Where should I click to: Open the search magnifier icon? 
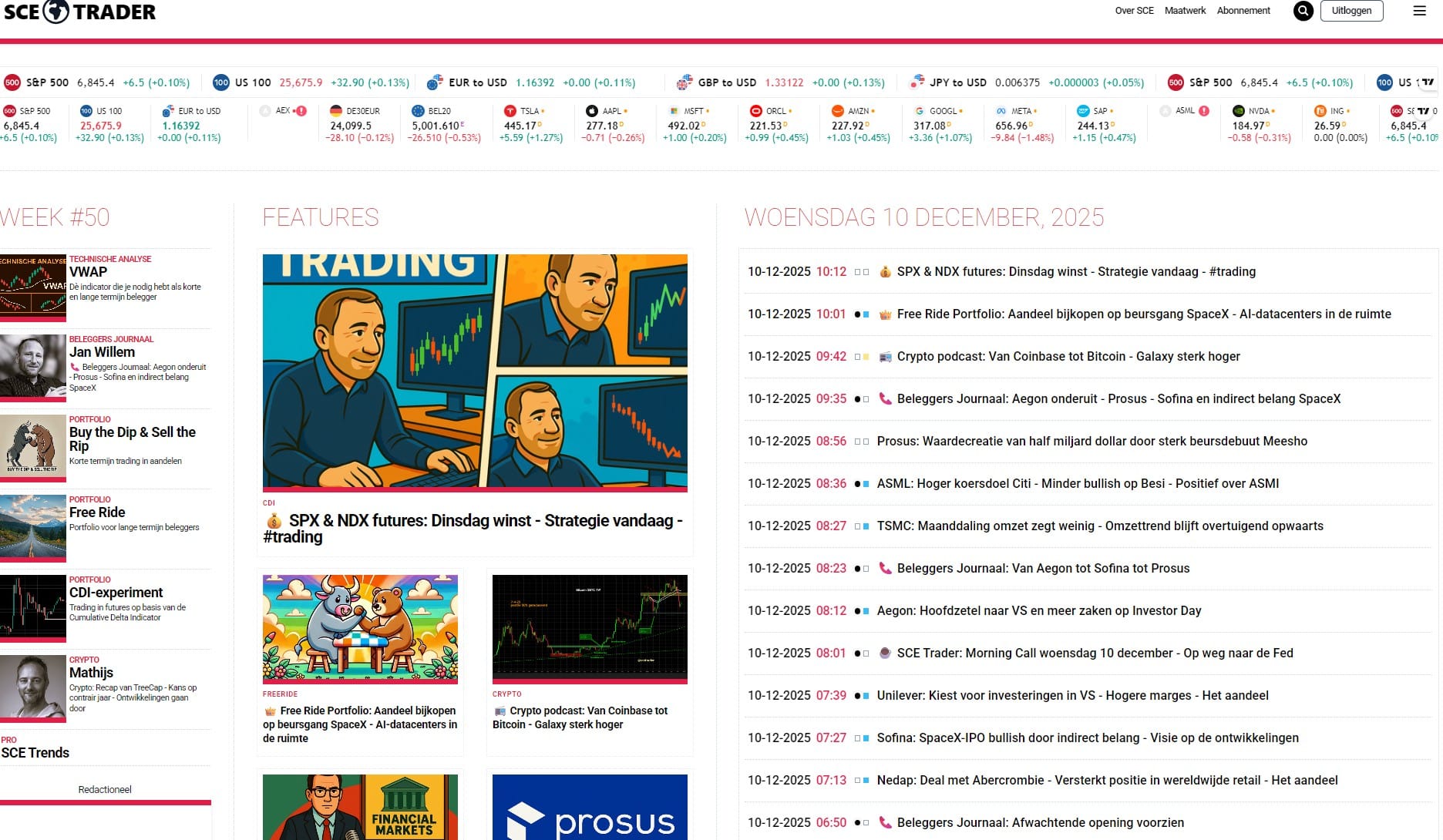click(x=1303, y=11)
